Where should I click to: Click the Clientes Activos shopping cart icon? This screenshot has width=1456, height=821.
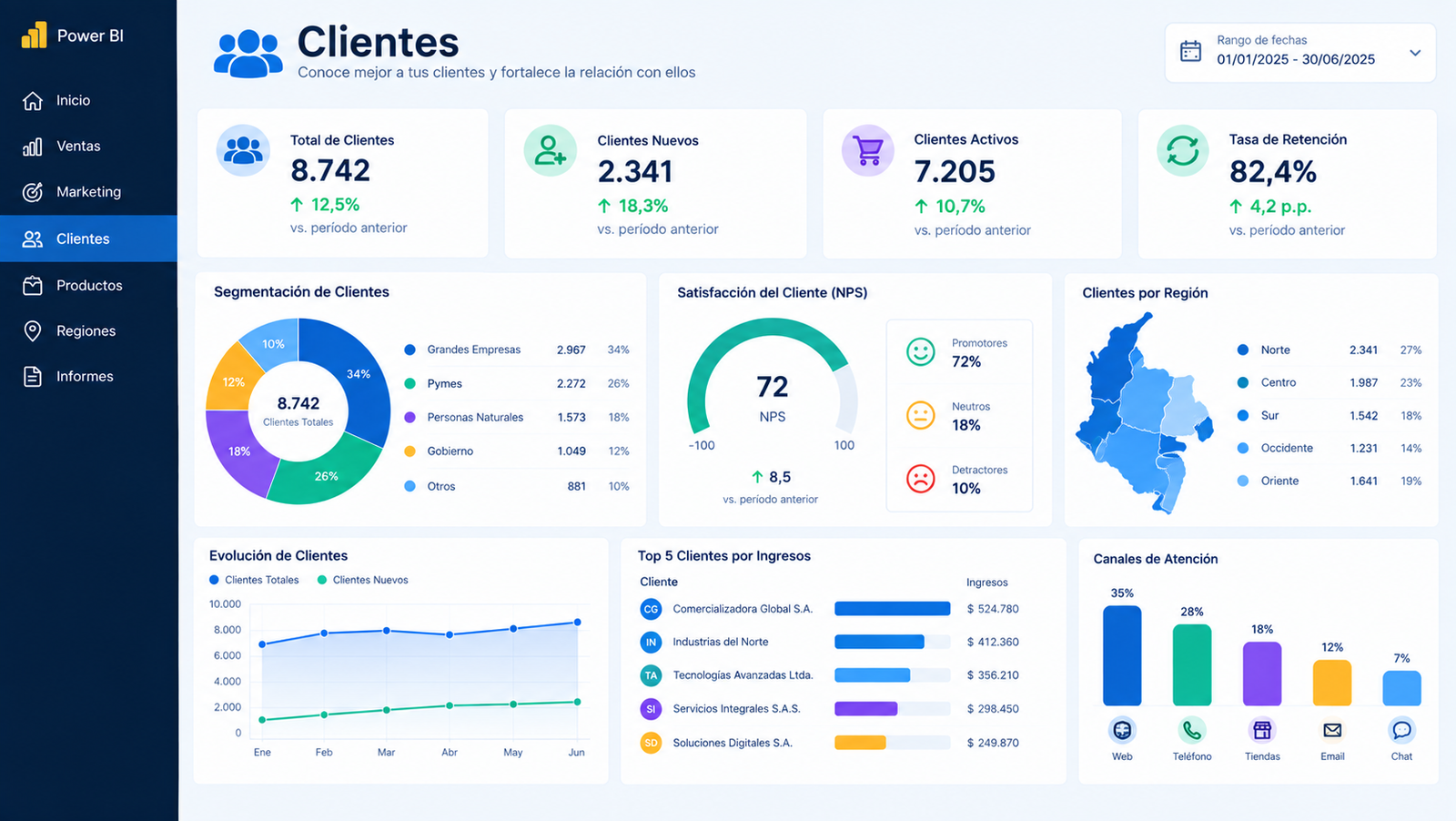coord(868,150)
